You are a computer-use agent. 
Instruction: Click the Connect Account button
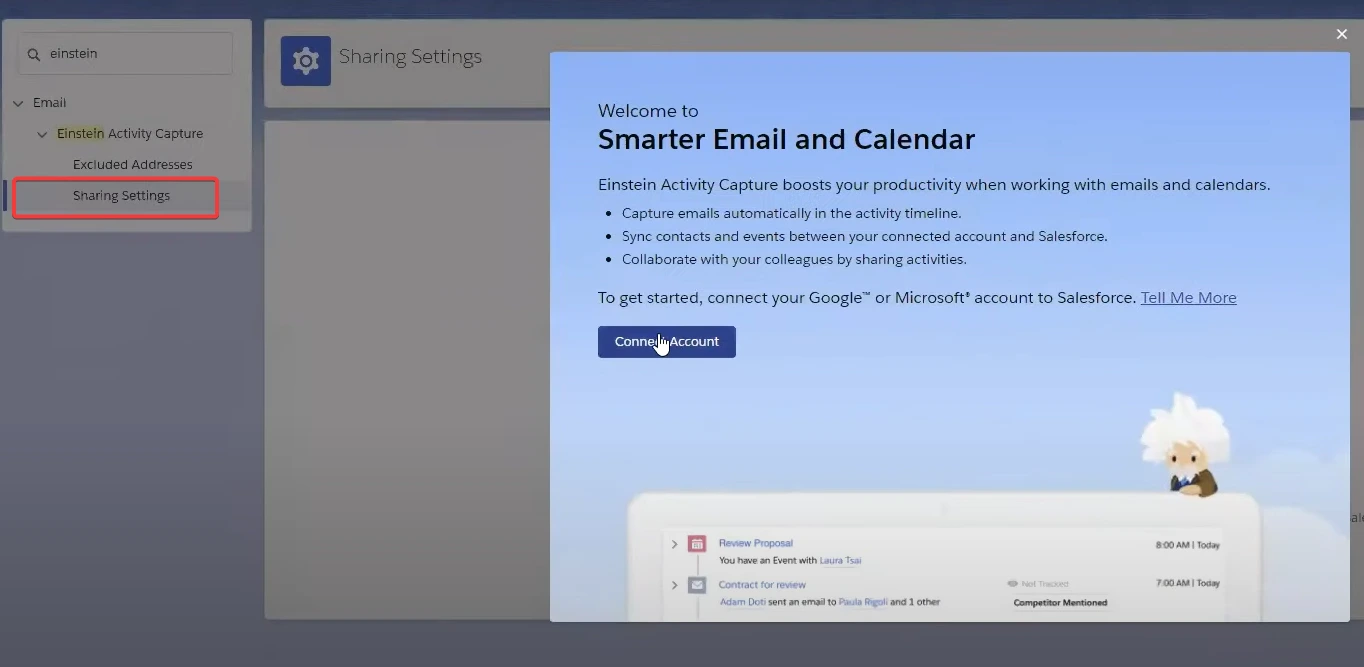pyautogui.click(x=667, y=342)
